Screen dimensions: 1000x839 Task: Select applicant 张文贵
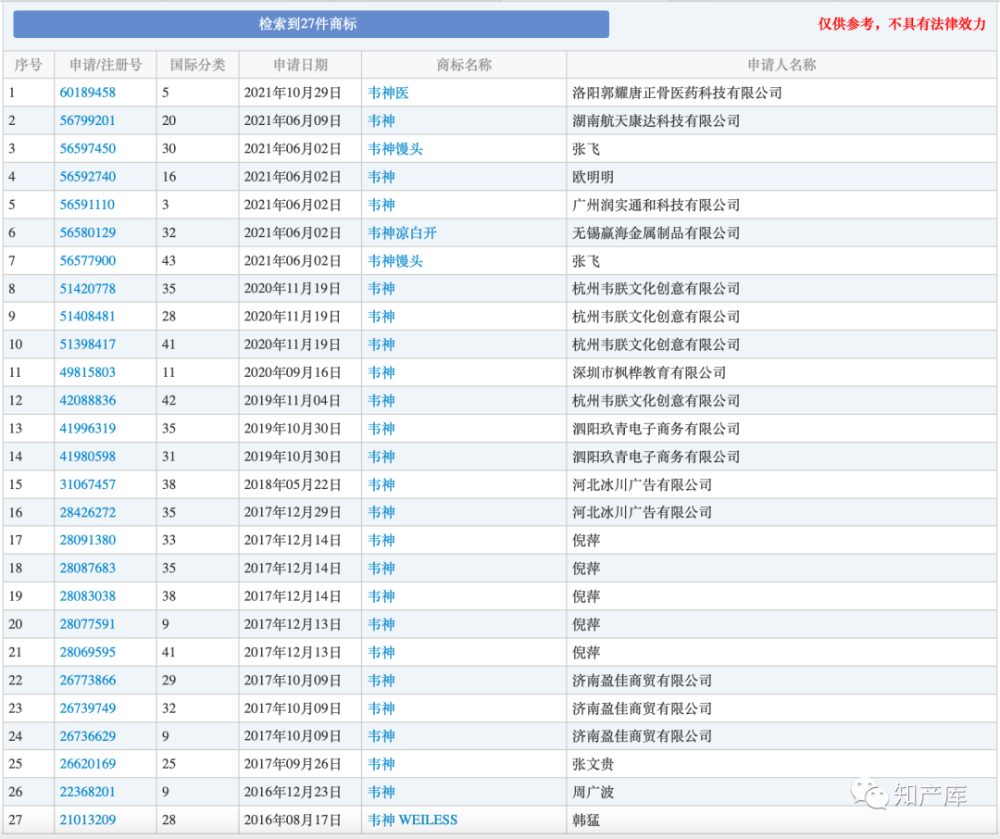coord(592,764)
